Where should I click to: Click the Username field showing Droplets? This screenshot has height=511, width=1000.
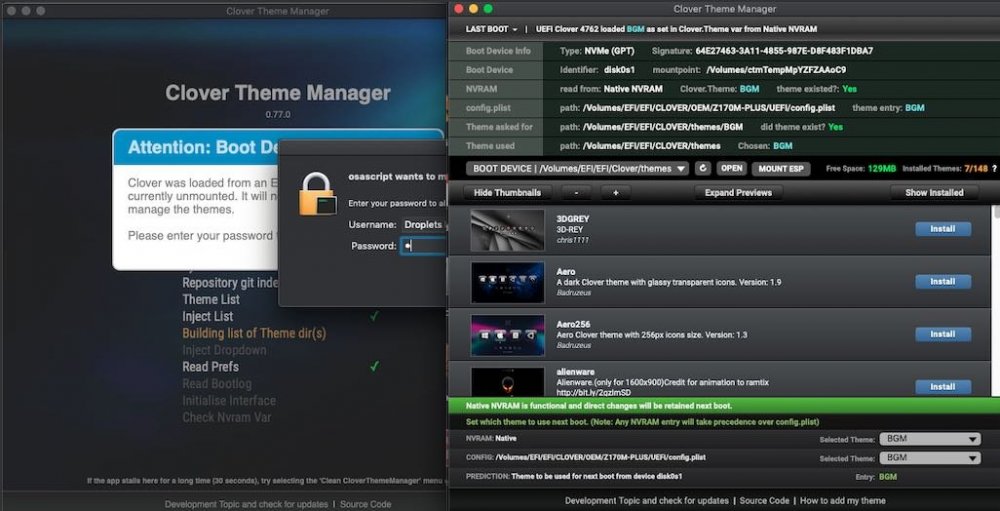point(424,225)
